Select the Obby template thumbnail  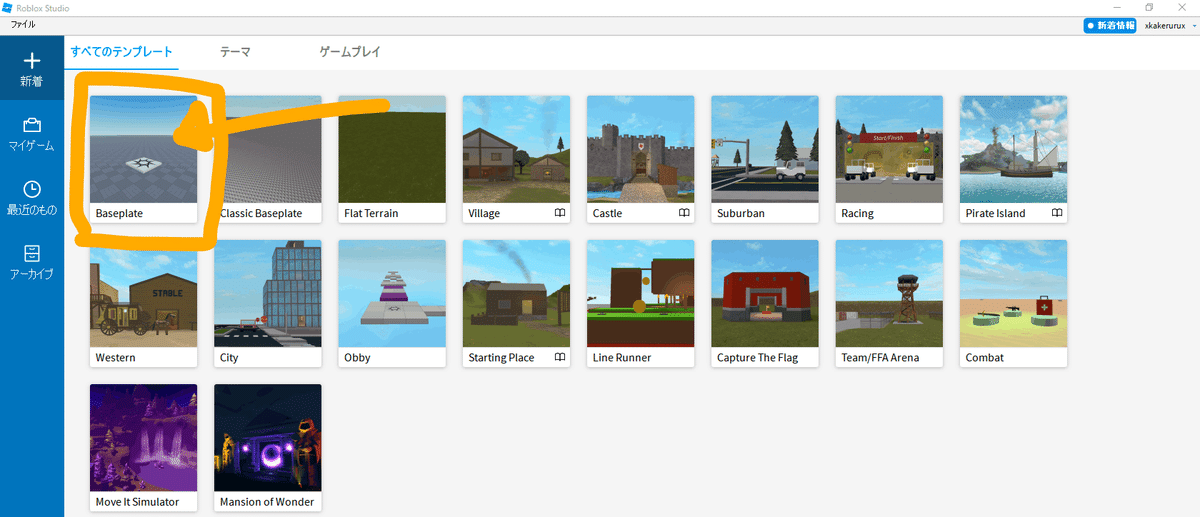tap(392, 293)
